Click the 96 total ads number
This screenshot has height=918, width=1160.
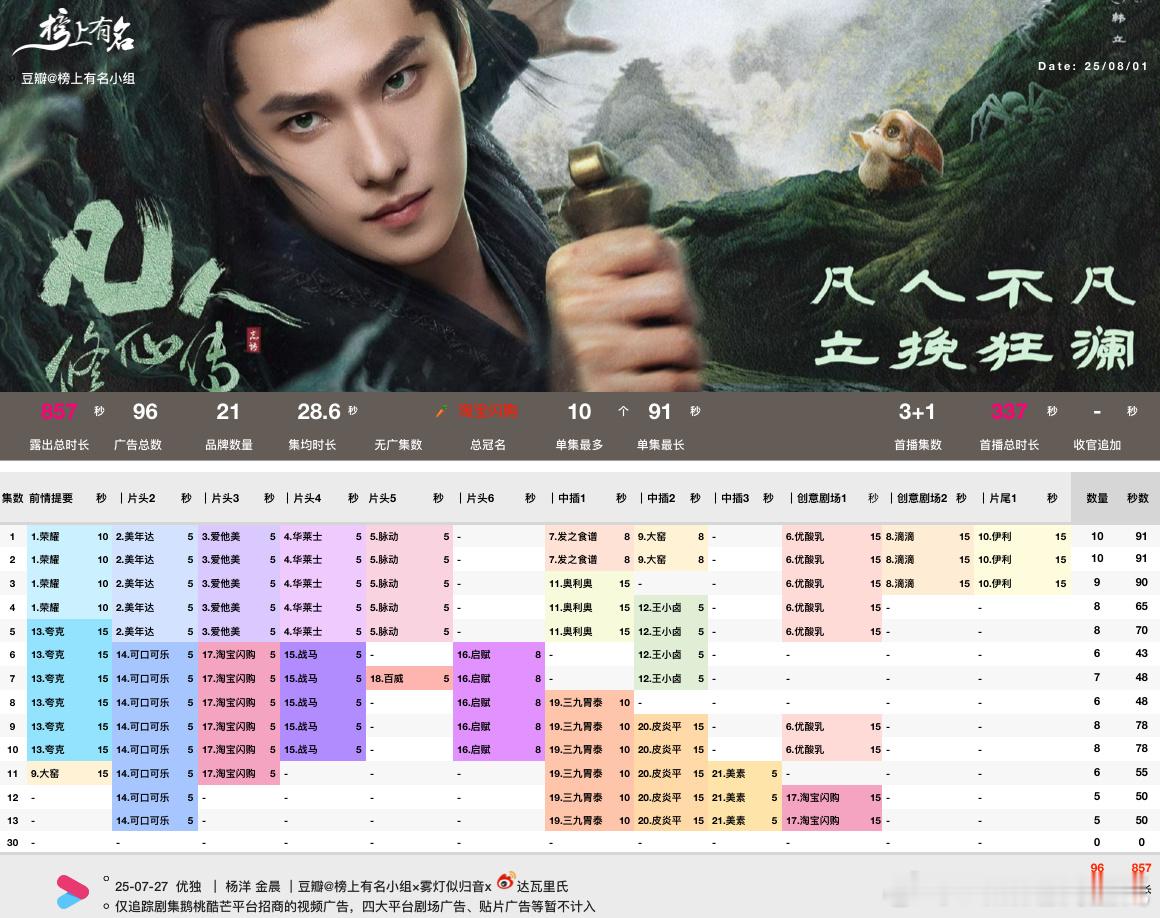pos(145,411)
